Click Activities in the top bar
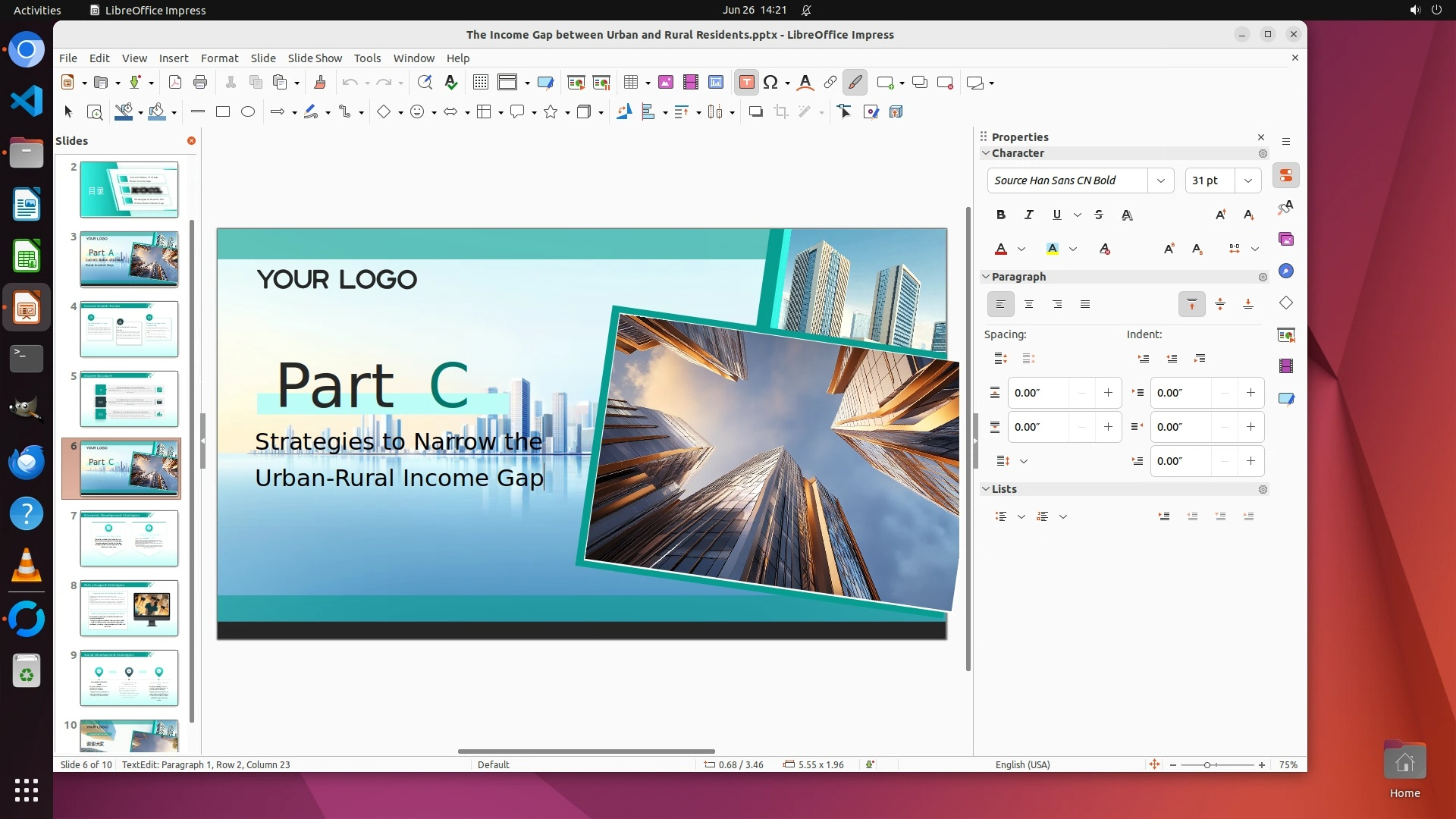Screen dimensions: 1456x819 [x=37, y=10]
